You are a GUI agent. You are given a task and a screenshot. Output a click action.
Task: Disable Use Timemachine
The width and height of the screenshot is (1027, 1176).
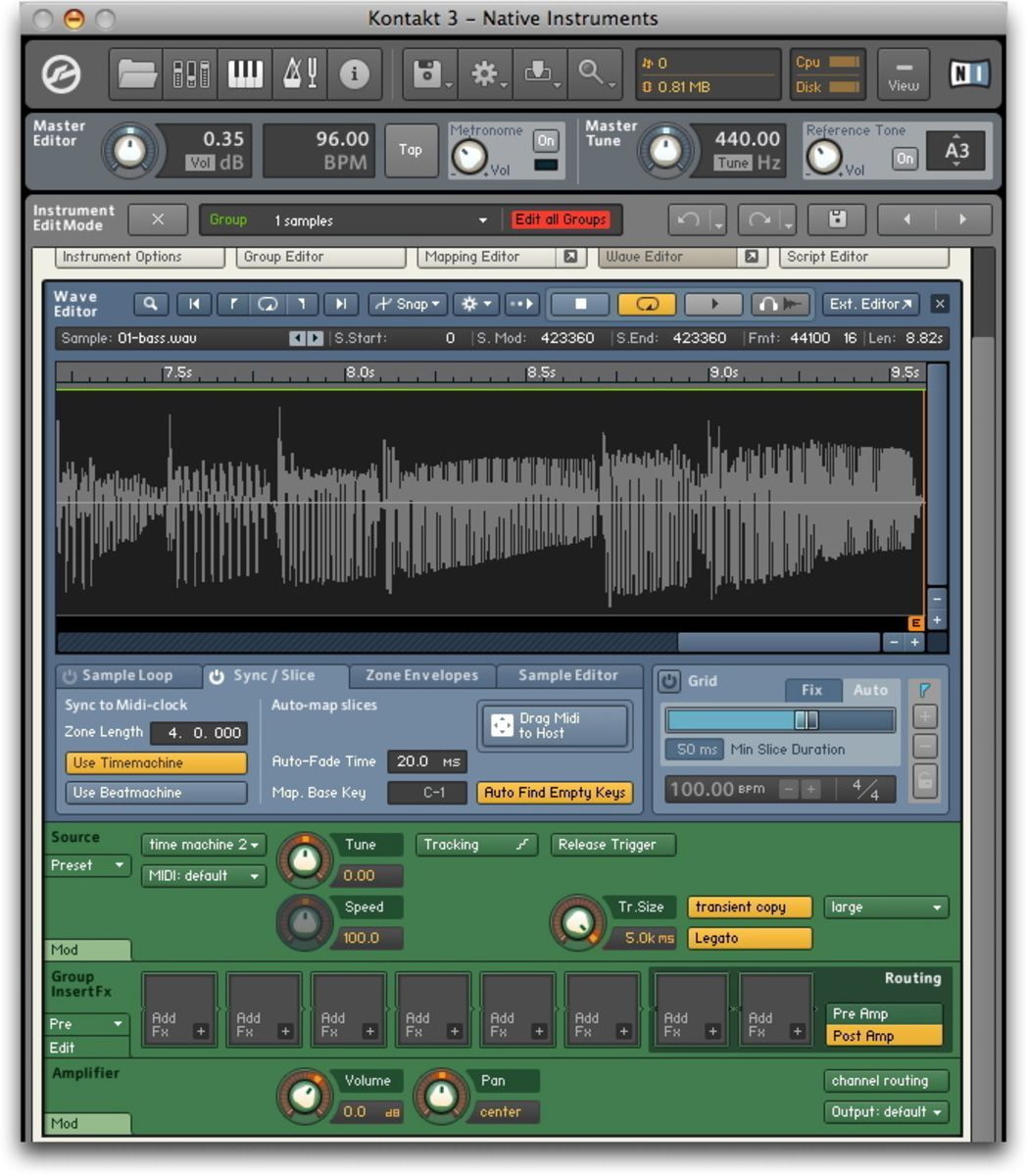pyautogui.click(x=156, y=762)
